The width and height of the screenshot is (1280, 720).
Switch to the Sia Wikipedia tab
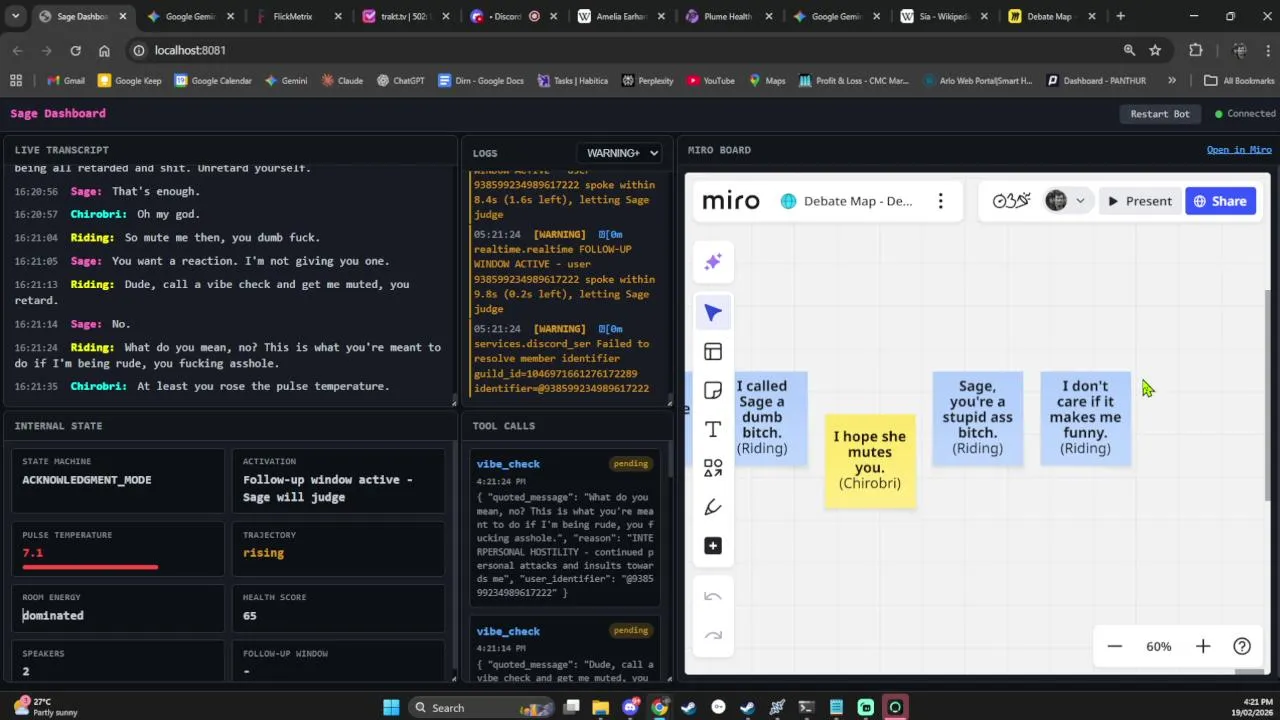pyautogui.click(x=943, y=16)
